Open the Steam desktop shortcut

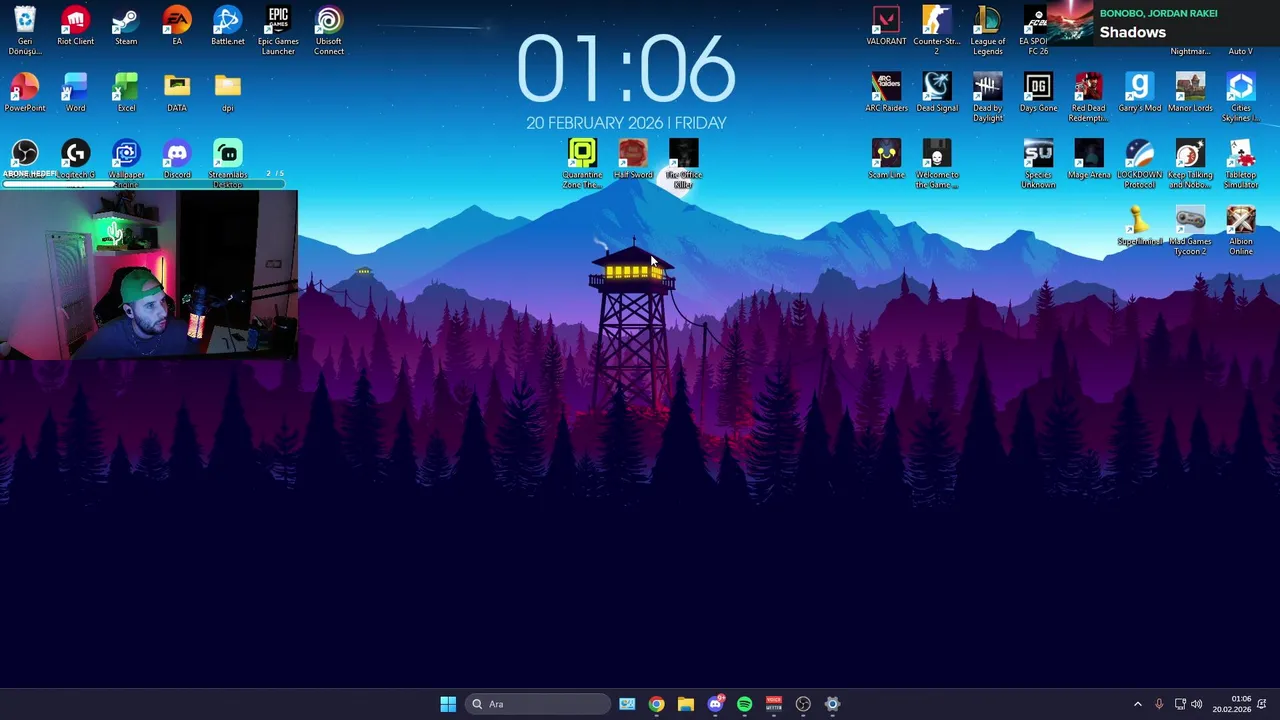pos(126,26)
